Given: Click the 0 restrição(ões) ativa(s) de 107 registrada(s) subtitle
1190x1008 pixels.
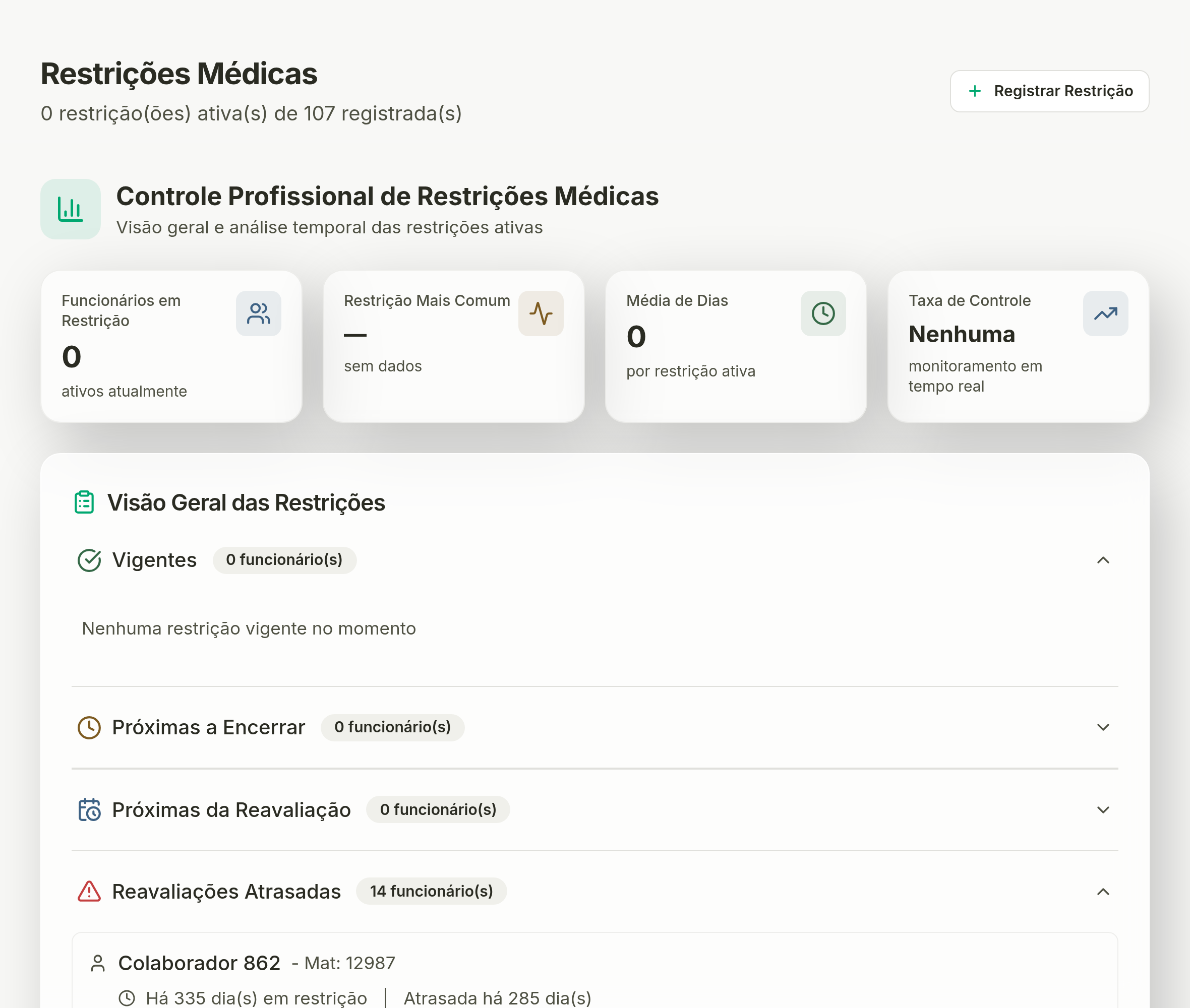Looking at the screenshot, I should (x=252, y=114).
